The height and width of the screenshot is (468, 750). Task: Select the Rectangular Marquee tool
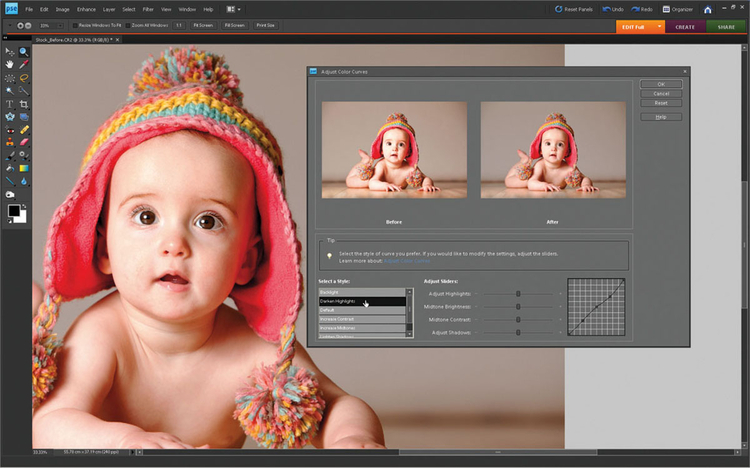click(x=10, y=78)
